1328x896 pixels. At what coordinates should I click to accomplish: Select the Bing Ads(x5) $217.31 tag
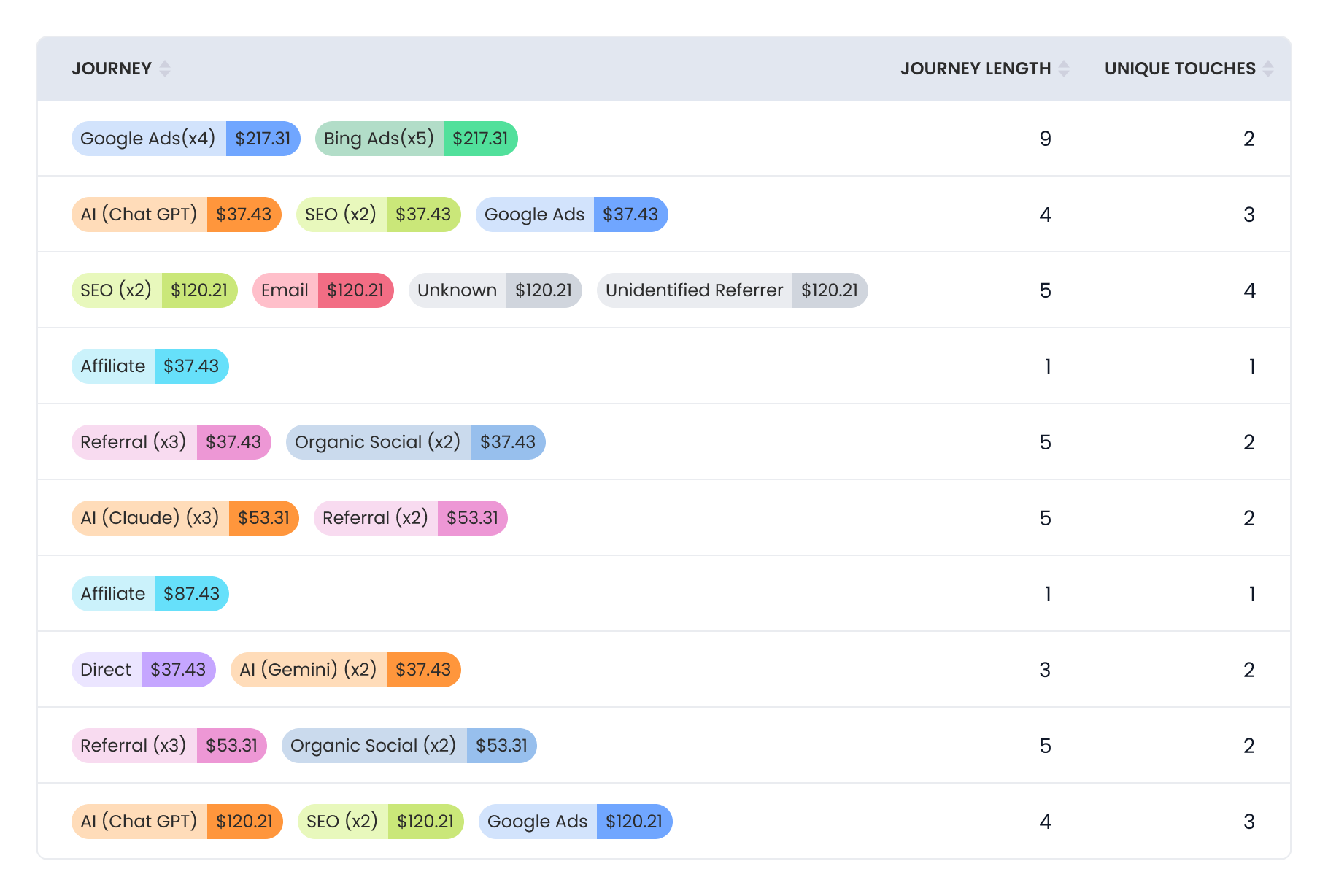pos(417,139)
